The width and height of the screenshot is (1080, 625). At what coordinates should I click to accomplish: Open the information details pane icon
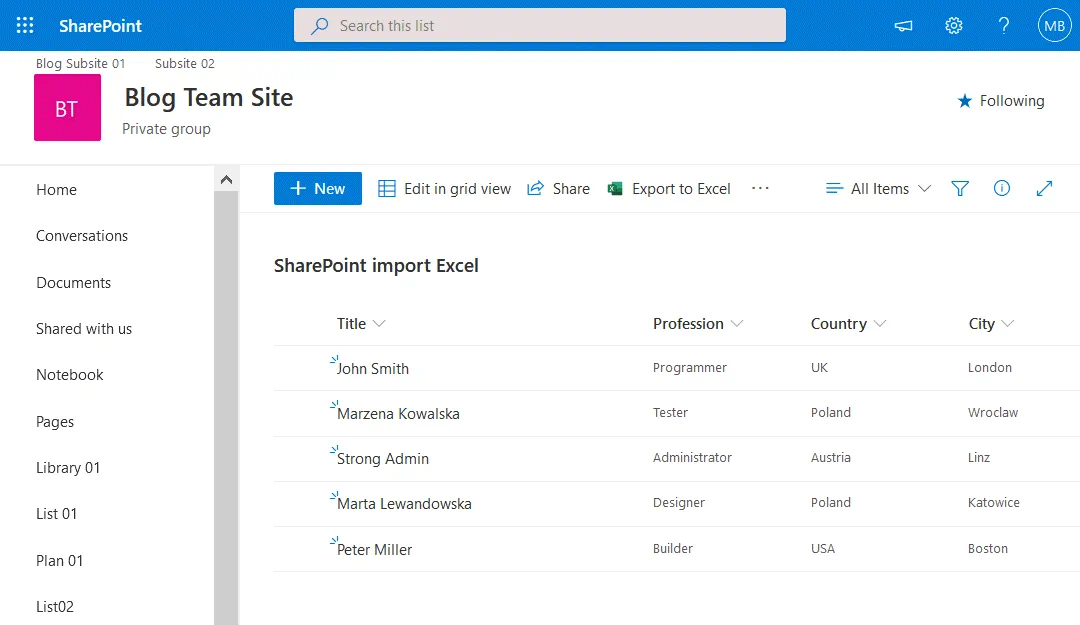pos(1001,189)
